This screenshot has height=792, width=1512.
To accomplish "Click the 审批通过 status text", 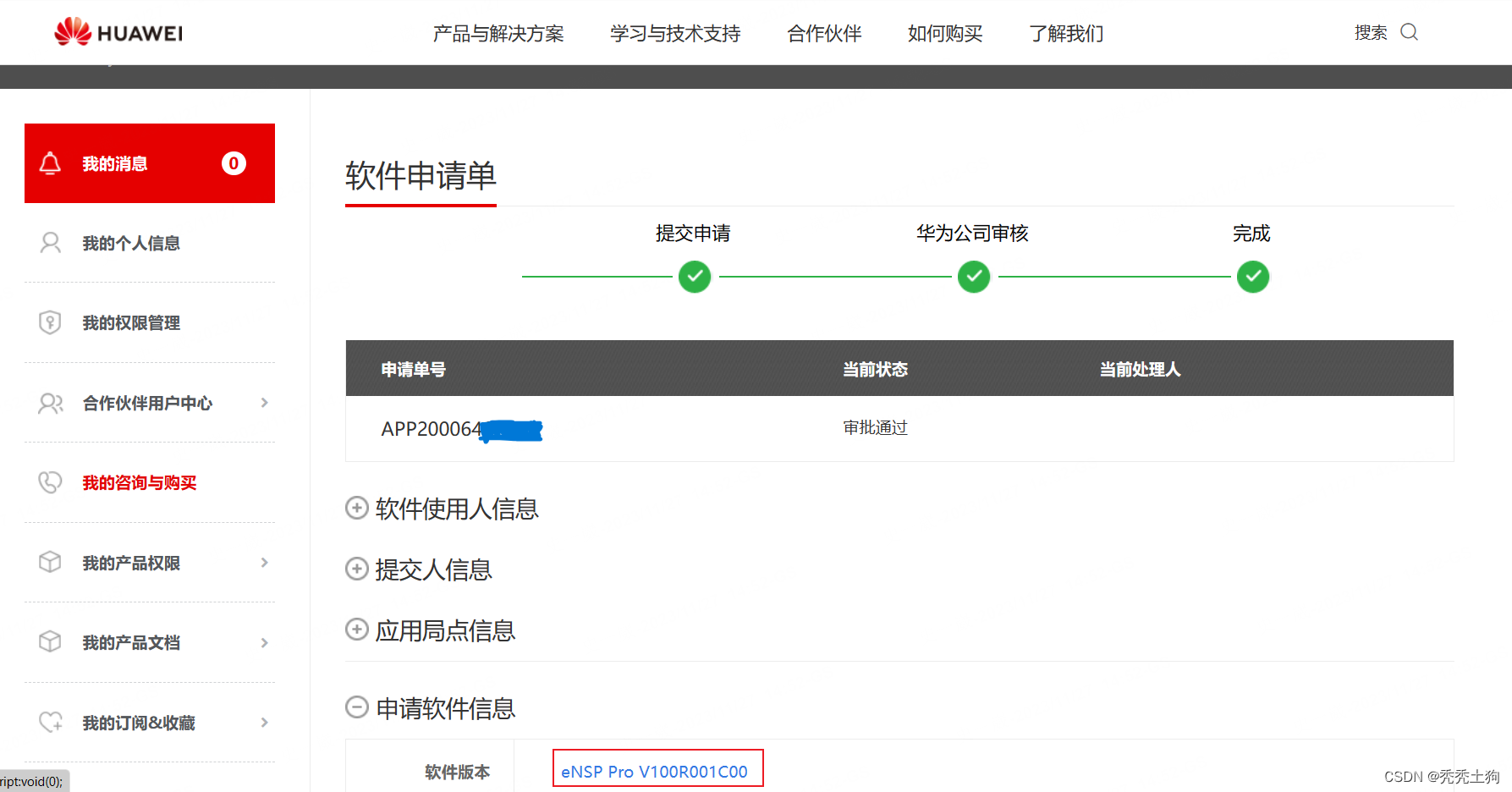I will pos(875,427).
